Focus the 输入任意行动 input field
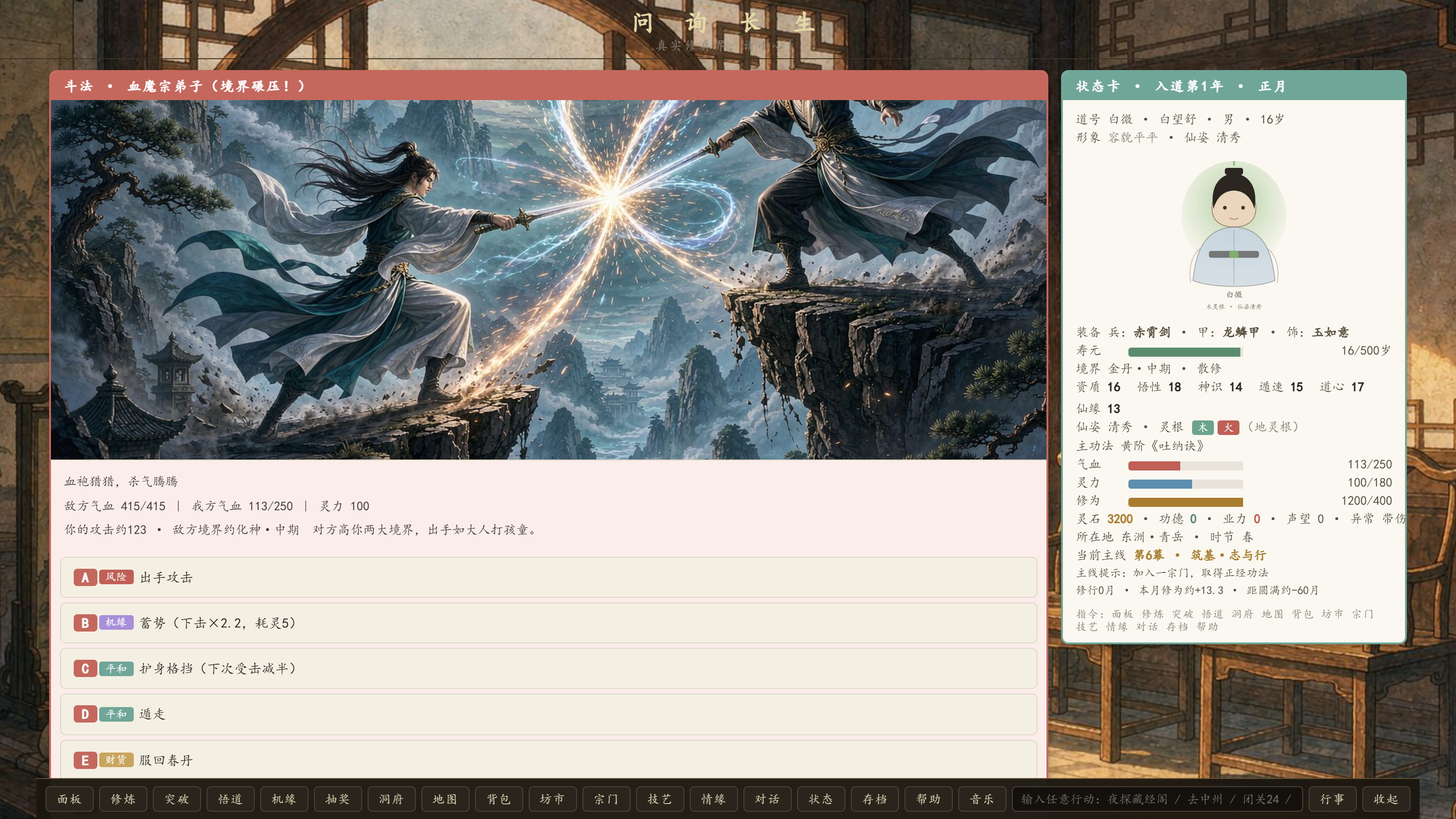 (x=1157, y=799)
